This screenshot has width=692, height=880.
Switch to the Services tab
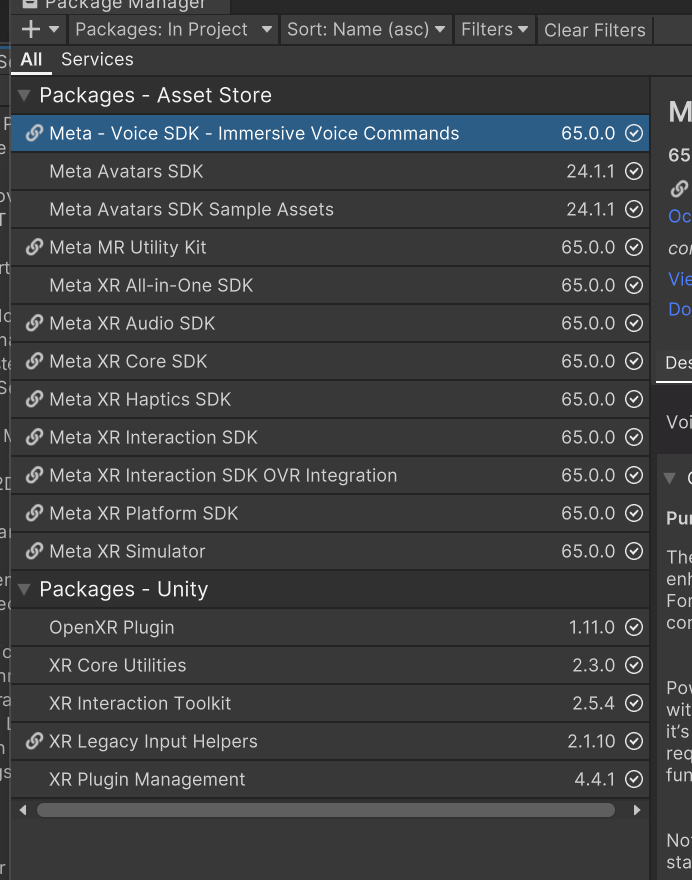tap(97, 59)
